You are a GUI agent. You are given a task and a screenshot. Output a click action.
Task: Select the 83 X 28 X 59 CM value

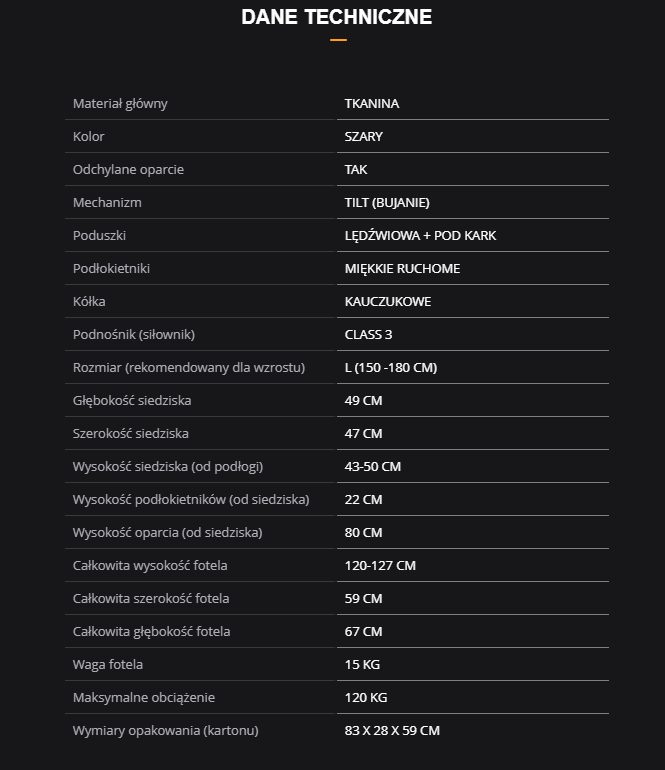[x=392, y=731]
